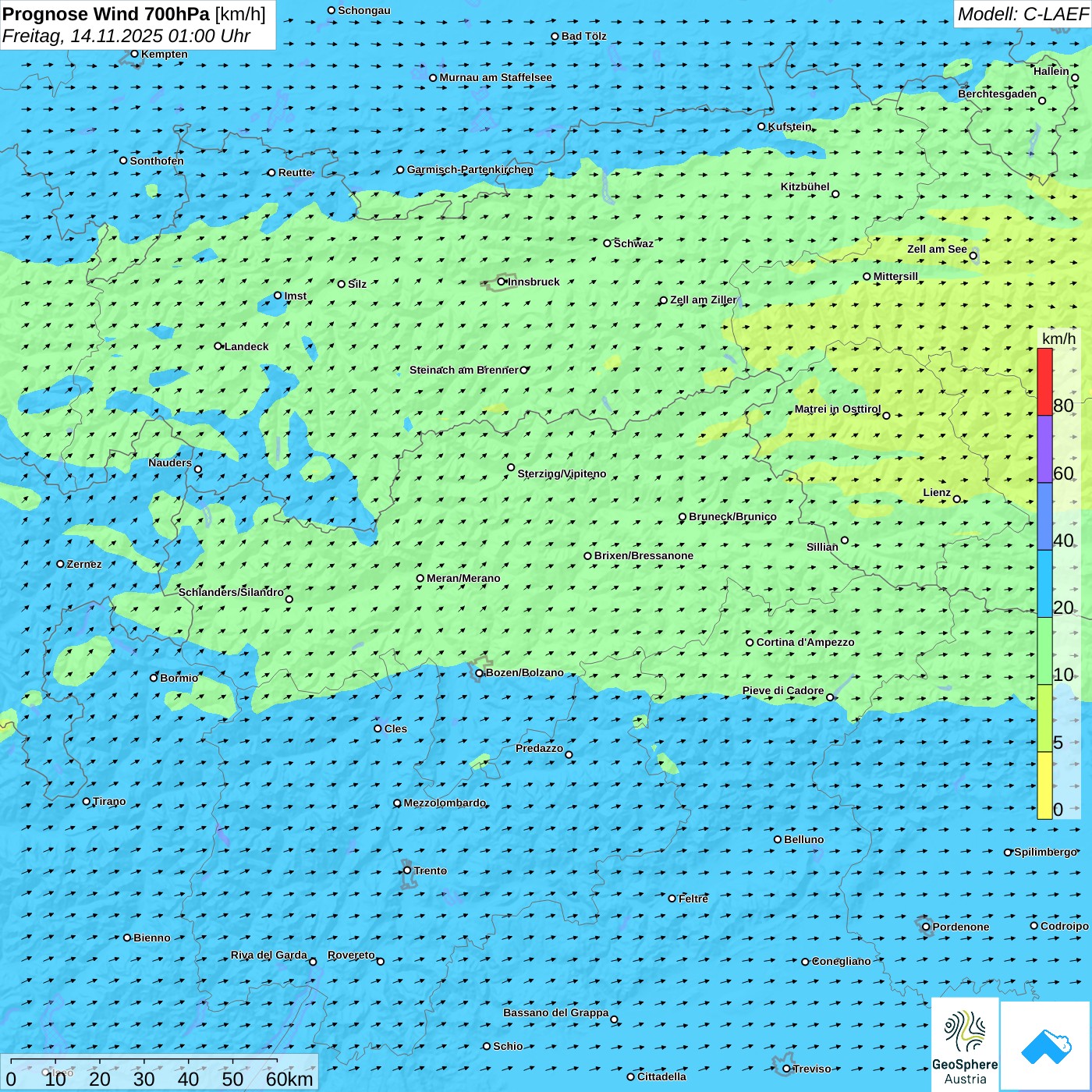Click the 'Modell: C-LAEF' label

point(1022,14)
